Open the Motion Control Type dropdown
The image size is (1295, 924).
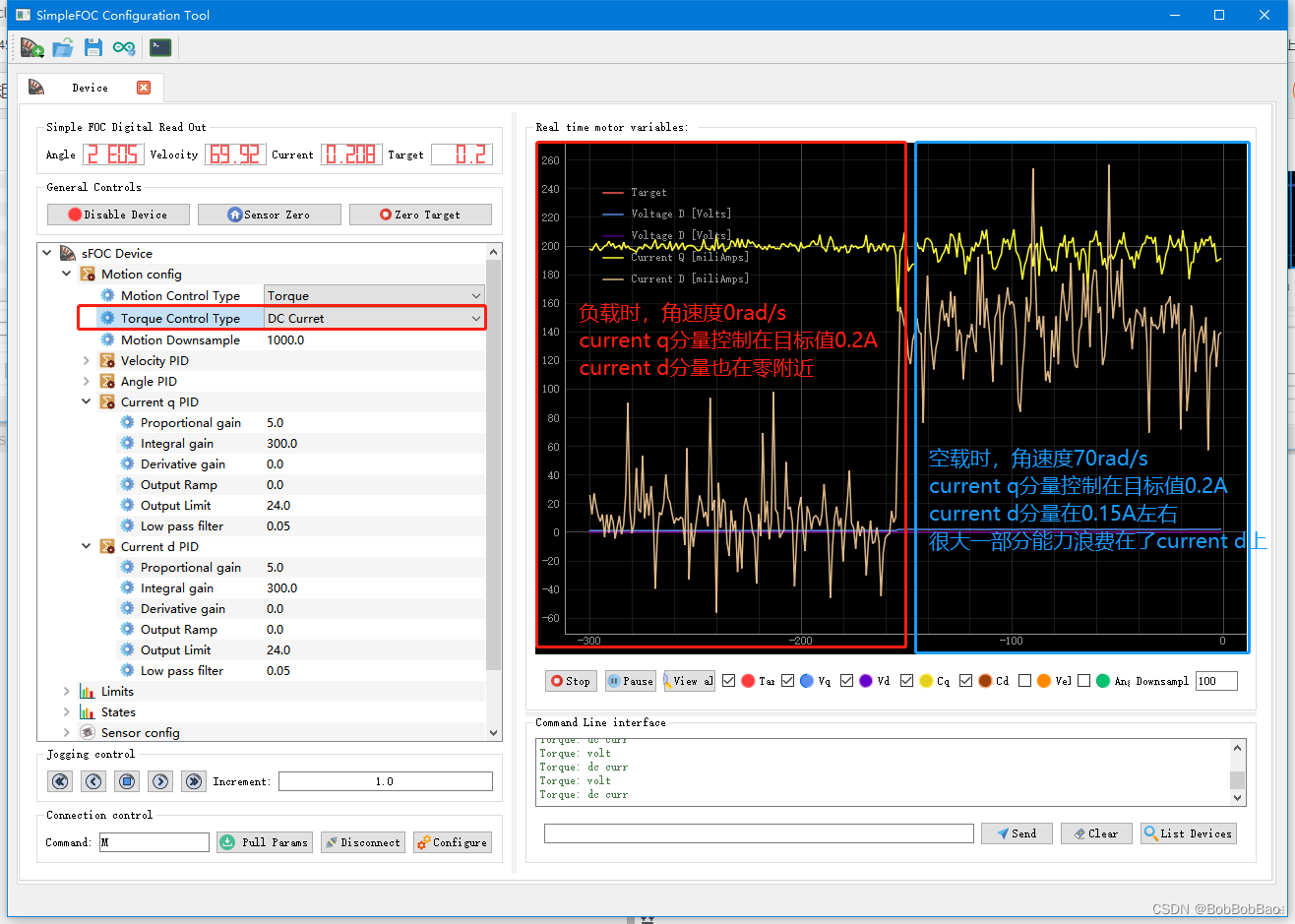coord(375,295)
